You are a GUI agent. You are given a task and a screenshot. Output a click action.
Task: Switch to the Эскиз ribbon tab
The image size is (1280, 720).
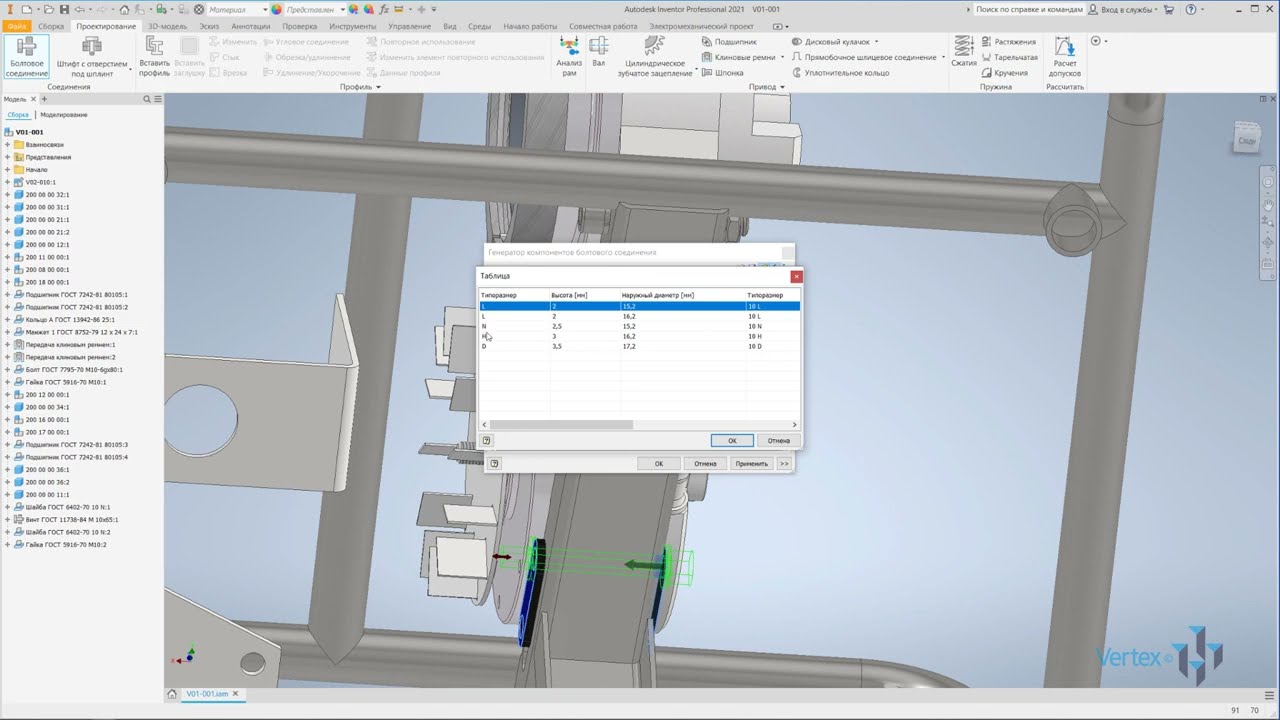pyautogui.click(x=209, y=26)
